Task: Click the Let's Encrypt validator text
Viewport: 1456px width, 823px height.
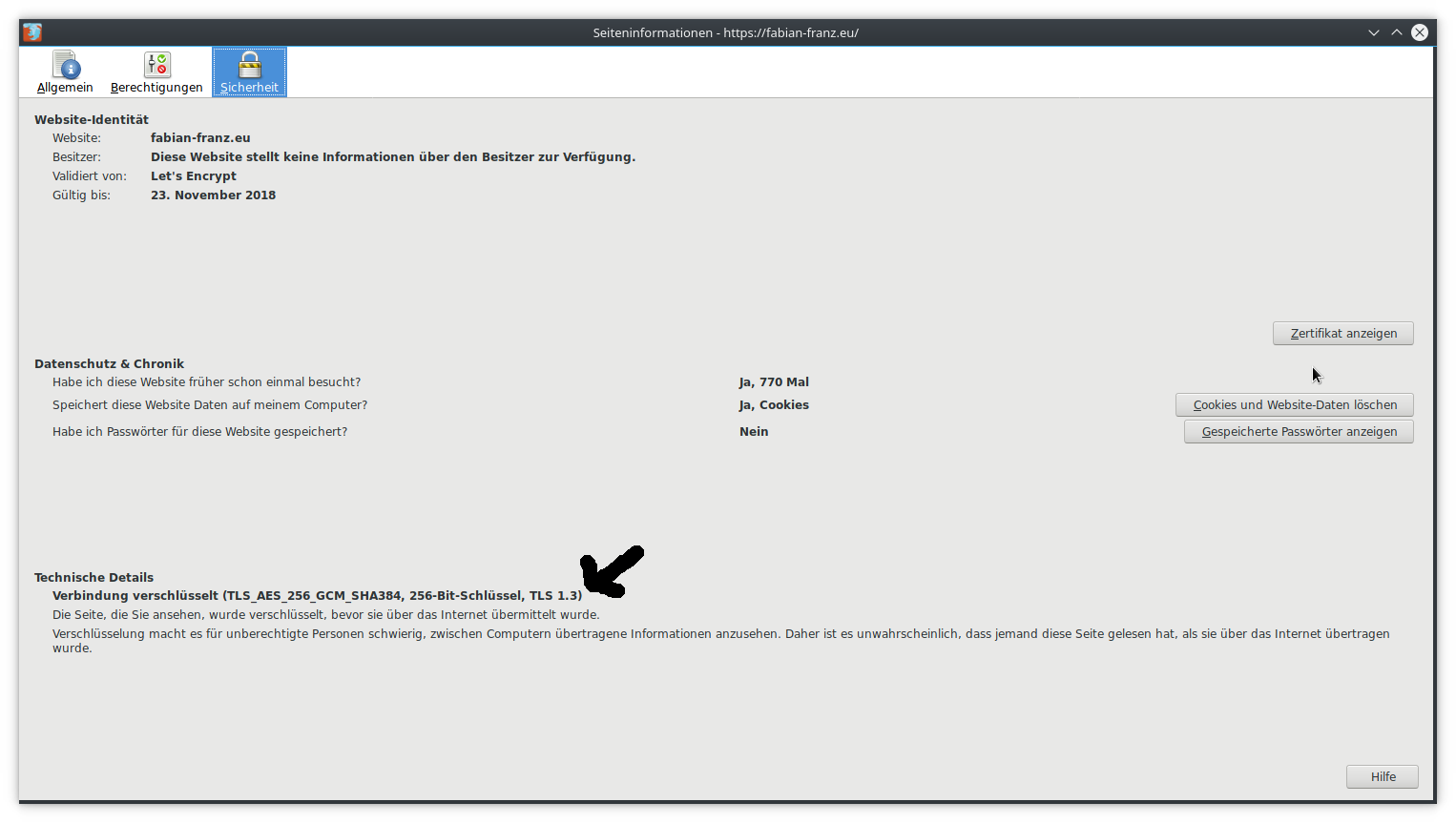Action: [194, 175]
